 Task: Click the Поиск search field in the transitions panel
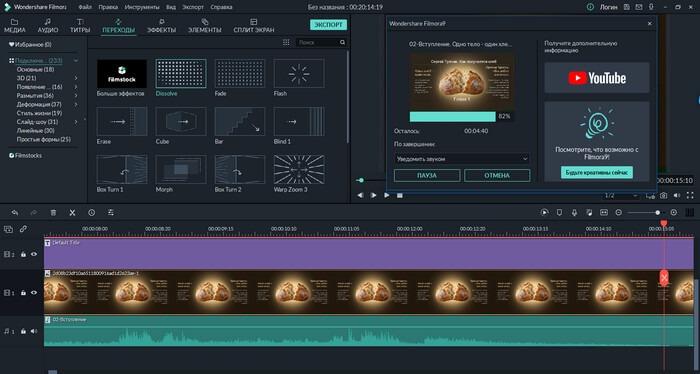coord(317,42)
